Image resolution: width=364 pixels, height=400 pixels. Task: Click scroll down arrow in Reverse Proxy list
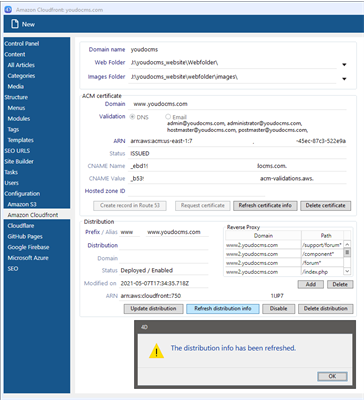[x=347, y=271]
